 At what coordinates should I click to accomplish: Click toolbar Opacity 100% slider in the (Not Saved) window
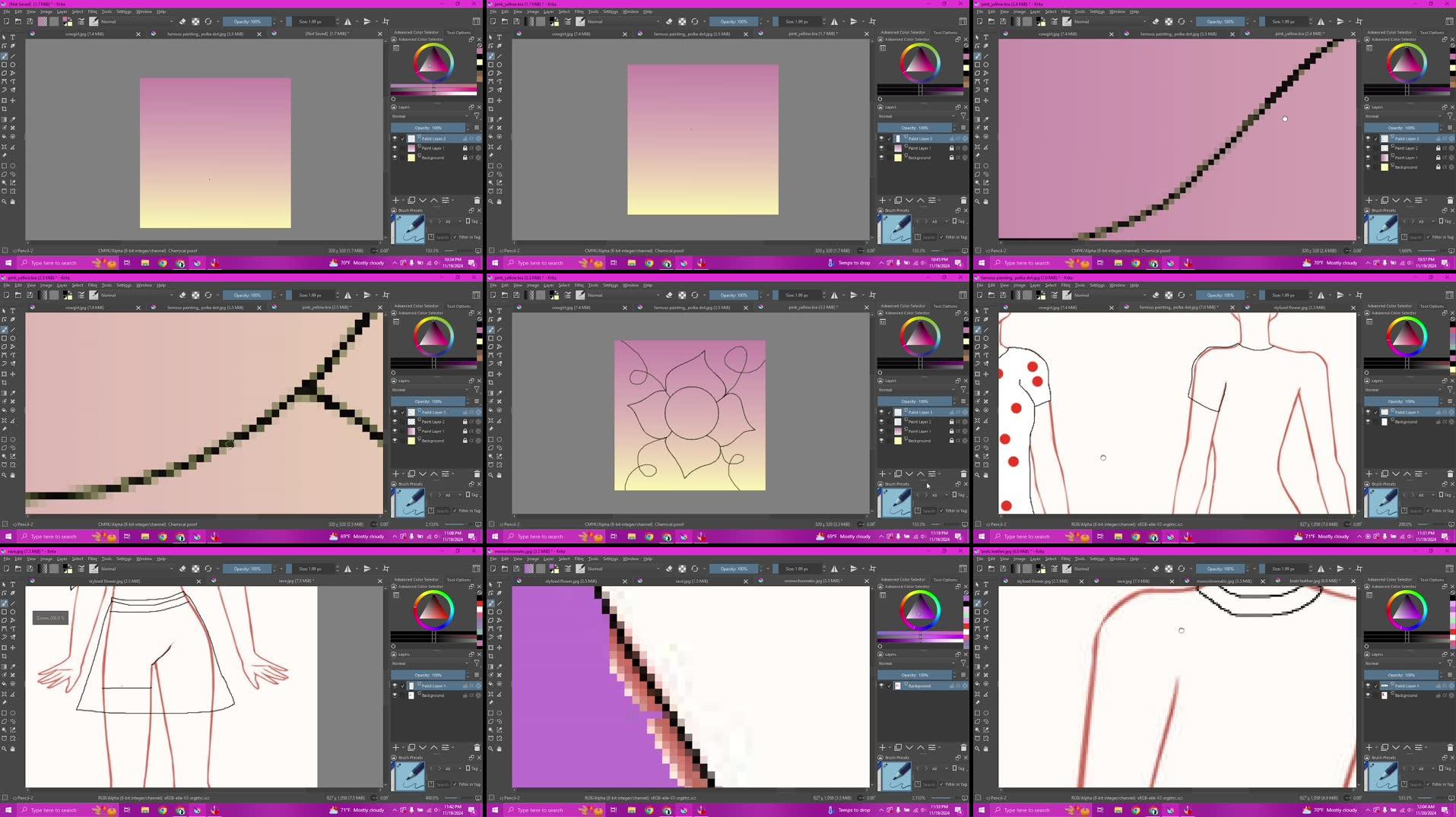tap(247, 21)
